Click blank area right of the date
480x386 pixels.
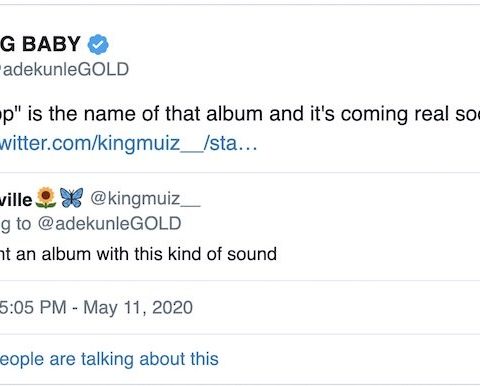point(333,307)
